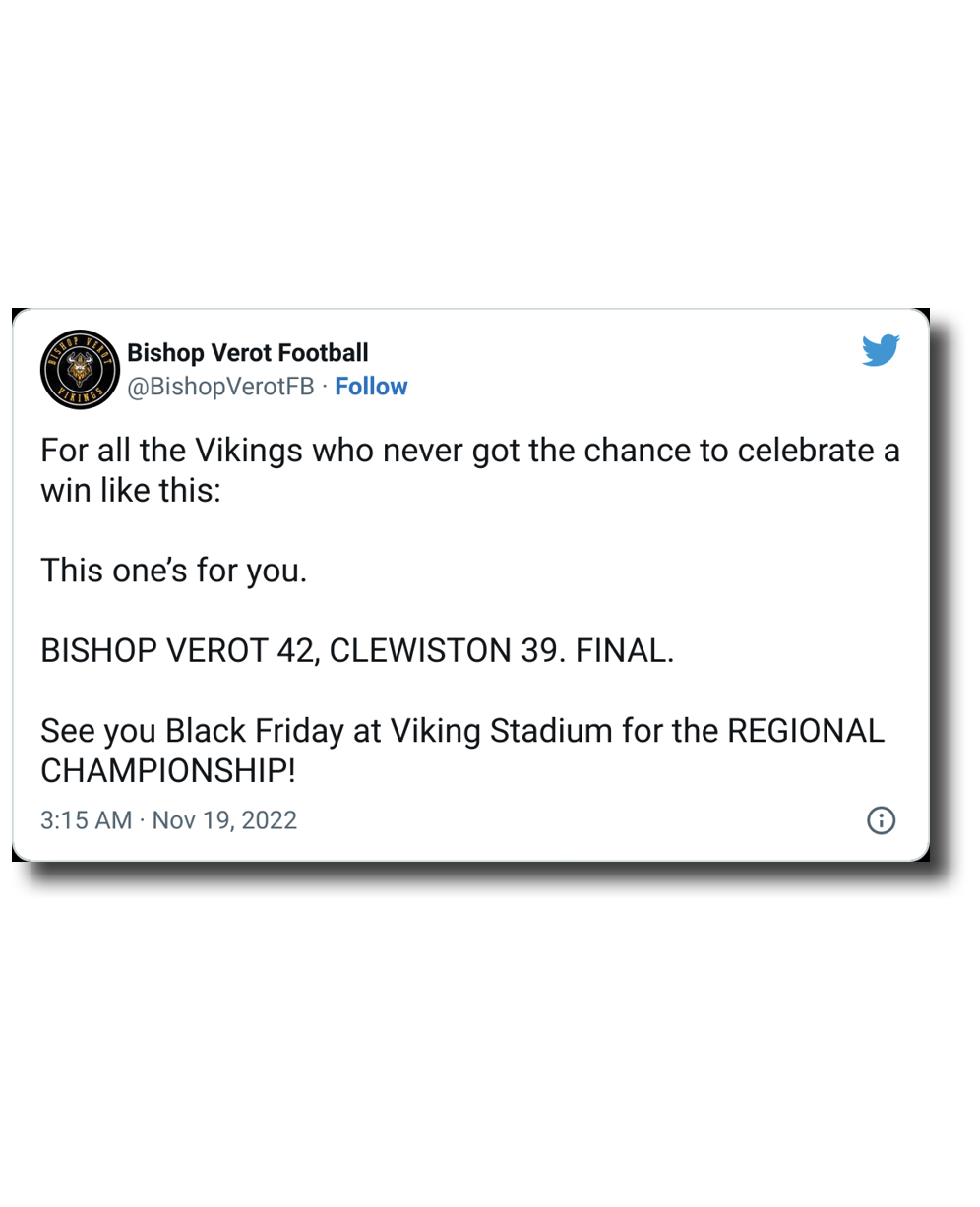
Task: Click the word "CHAMPIONSHIP!"
Action: pyautogui.click(x=167, y=771)
